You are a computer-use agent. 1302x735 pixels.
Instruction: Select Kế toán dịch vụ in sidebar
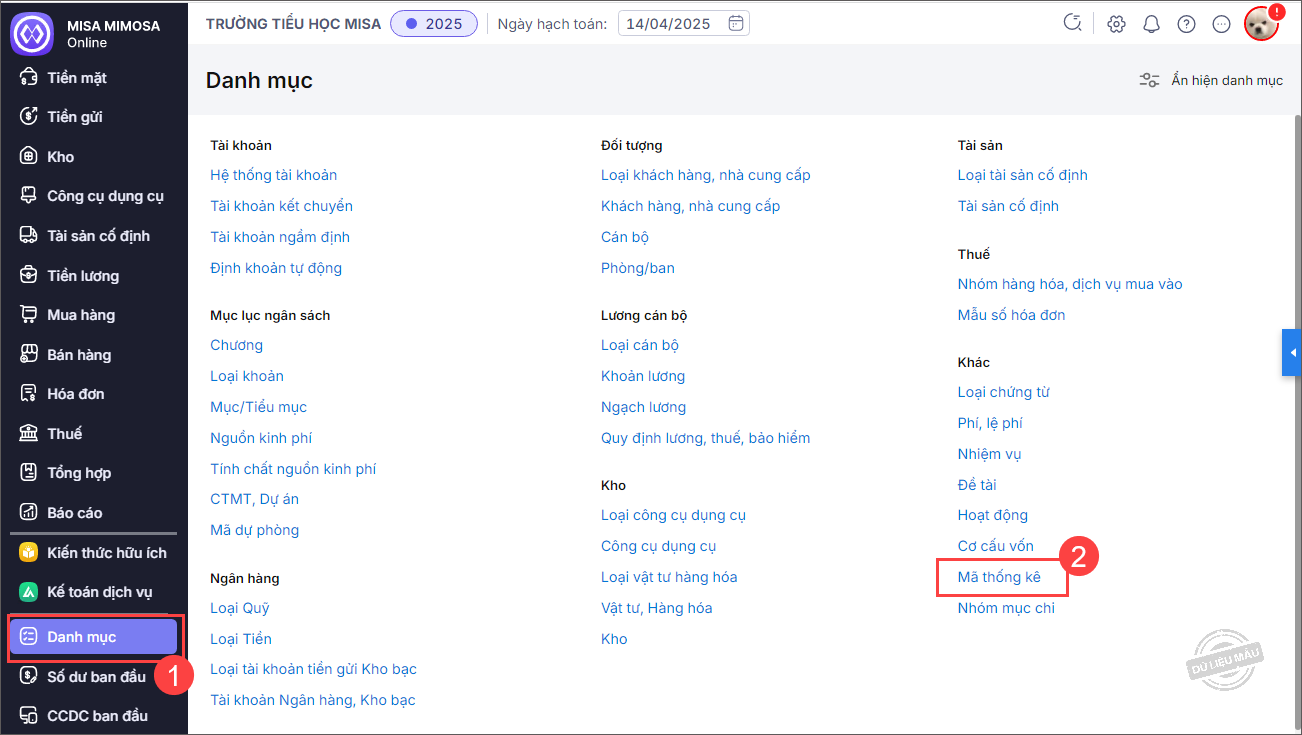(x=99, y=592)
